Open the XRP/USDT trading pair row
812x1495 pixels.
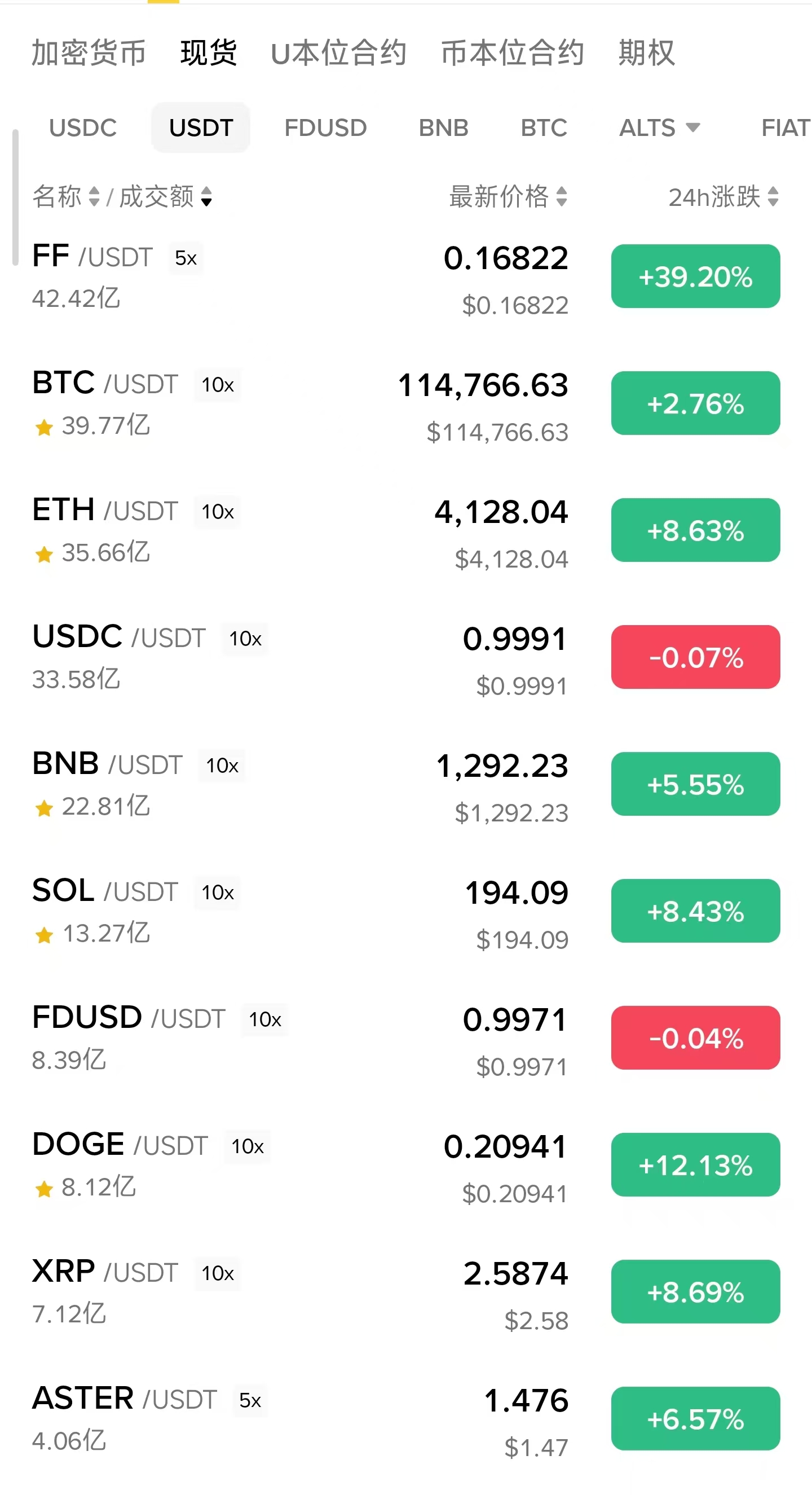290,1291
